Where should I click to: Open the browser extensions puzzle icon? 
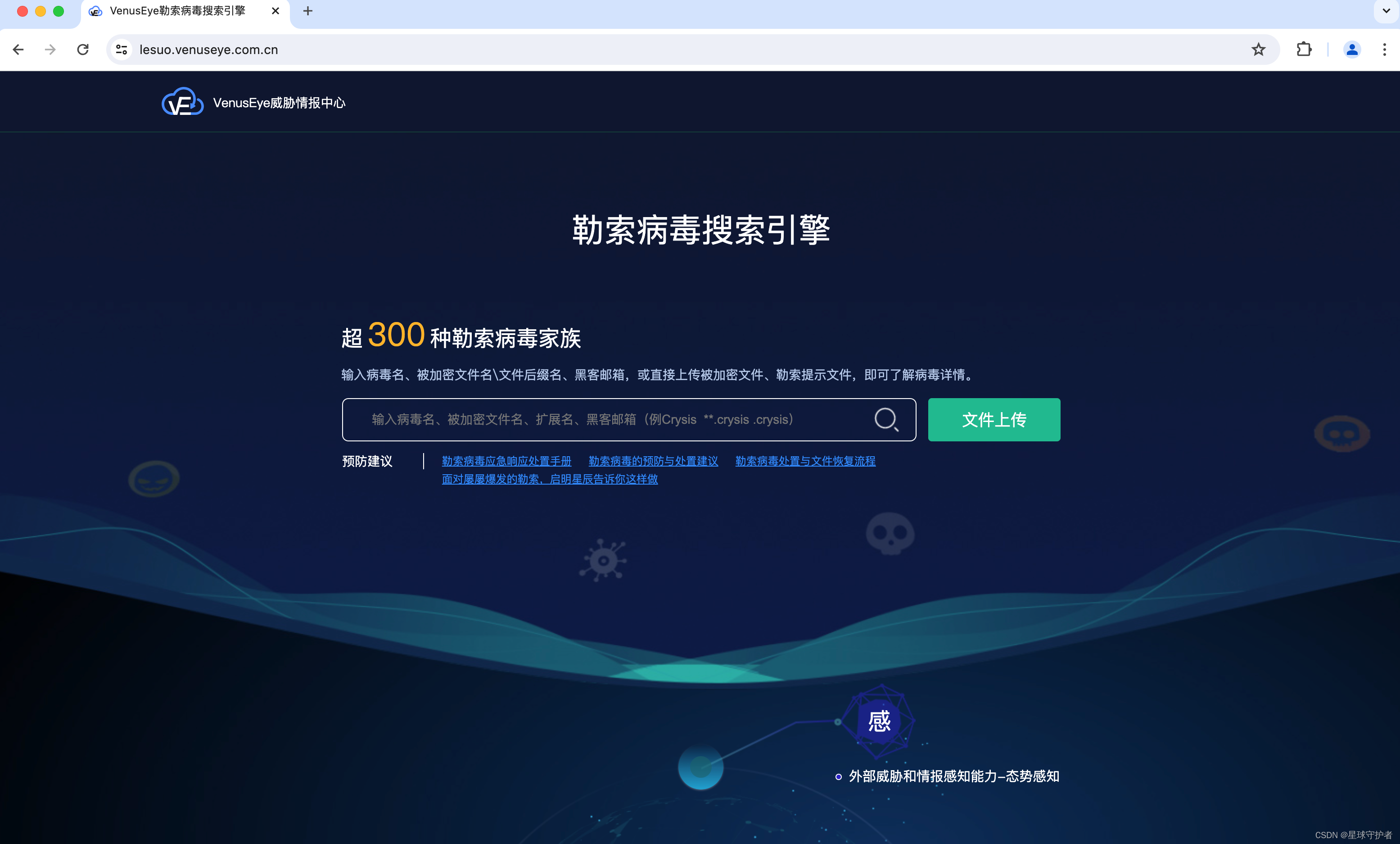point(1304,50)
